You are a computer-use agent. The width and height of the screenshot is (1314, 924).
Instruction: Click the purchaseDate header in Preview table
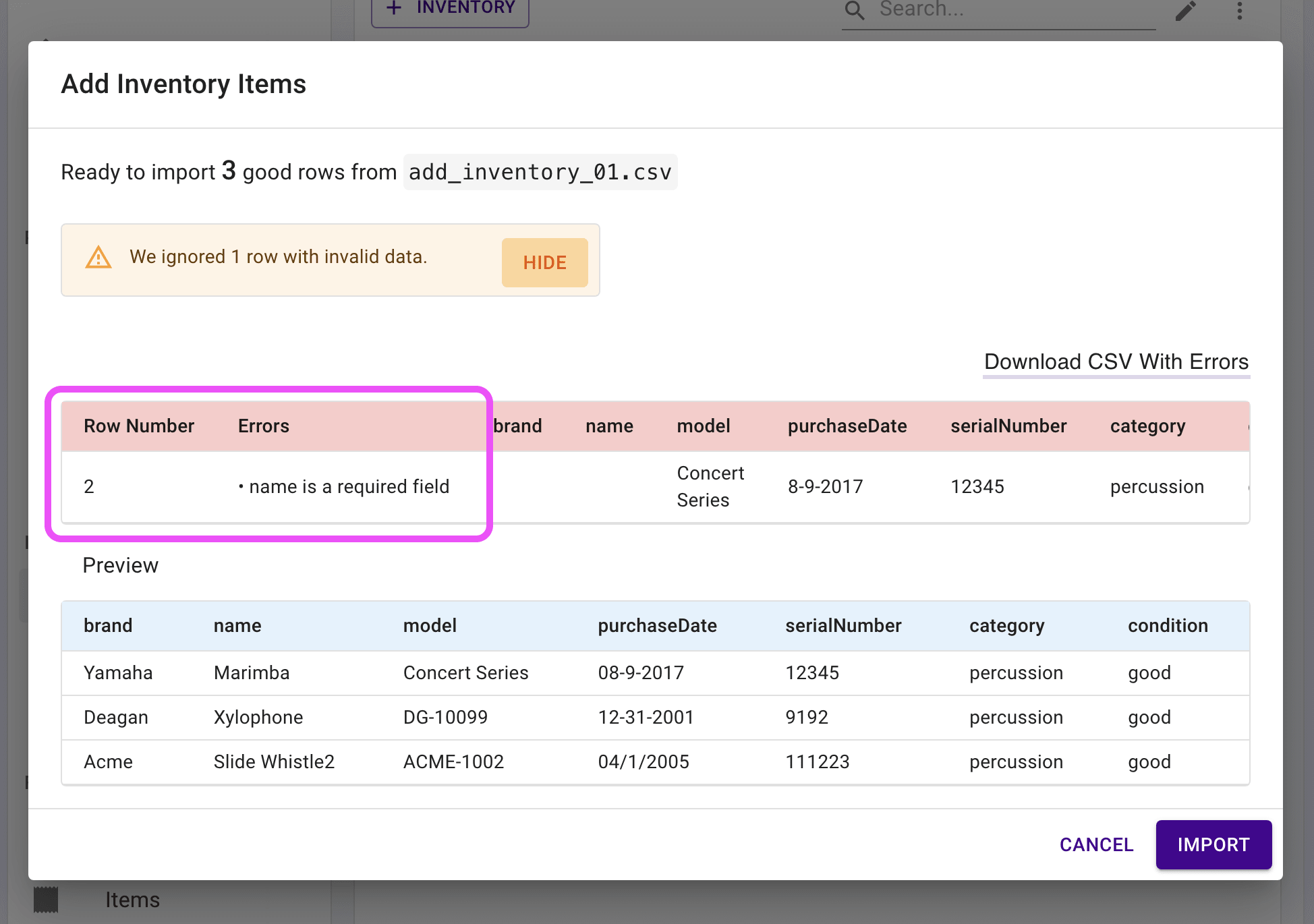[x=657, y=626]
